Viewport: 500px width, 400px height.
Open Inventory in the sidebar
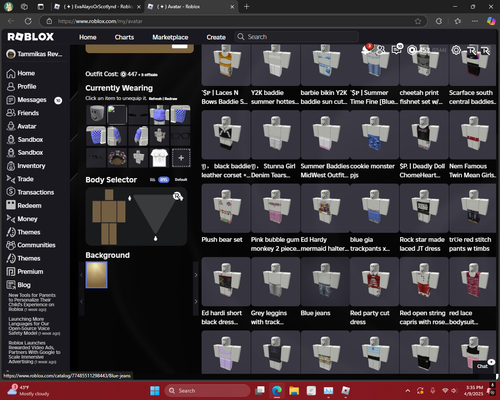[x=26, y=166]
